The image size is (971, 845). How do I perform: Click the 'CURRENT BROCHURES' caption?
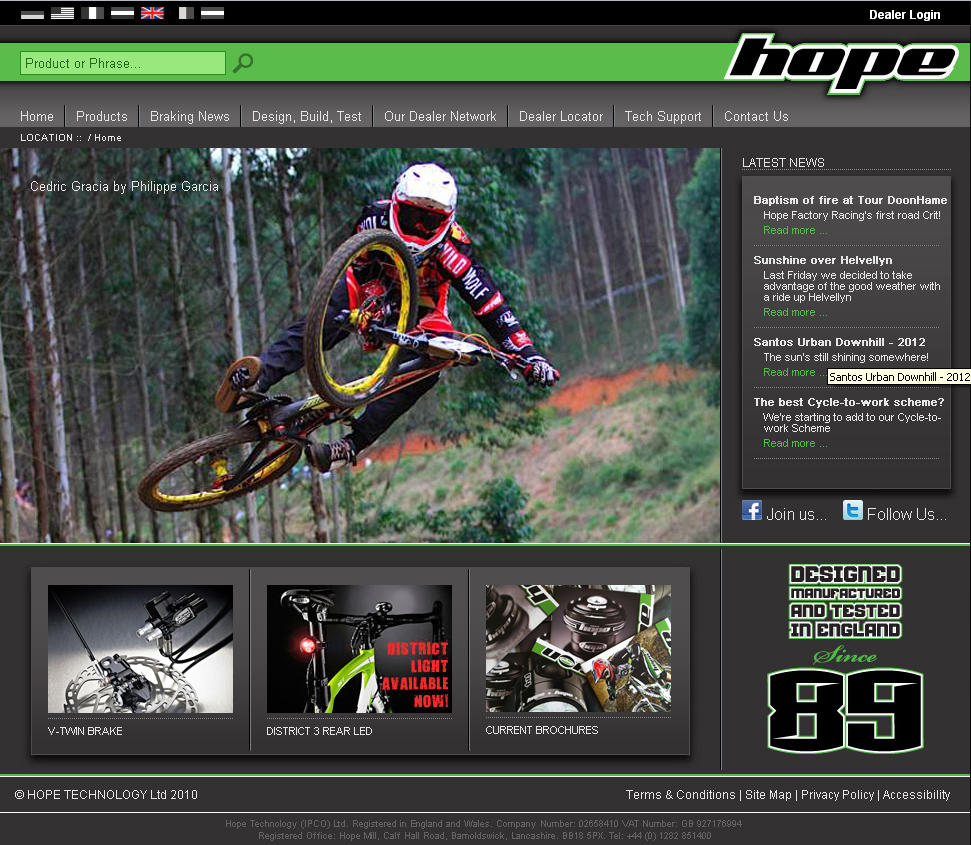click(542, 730)
